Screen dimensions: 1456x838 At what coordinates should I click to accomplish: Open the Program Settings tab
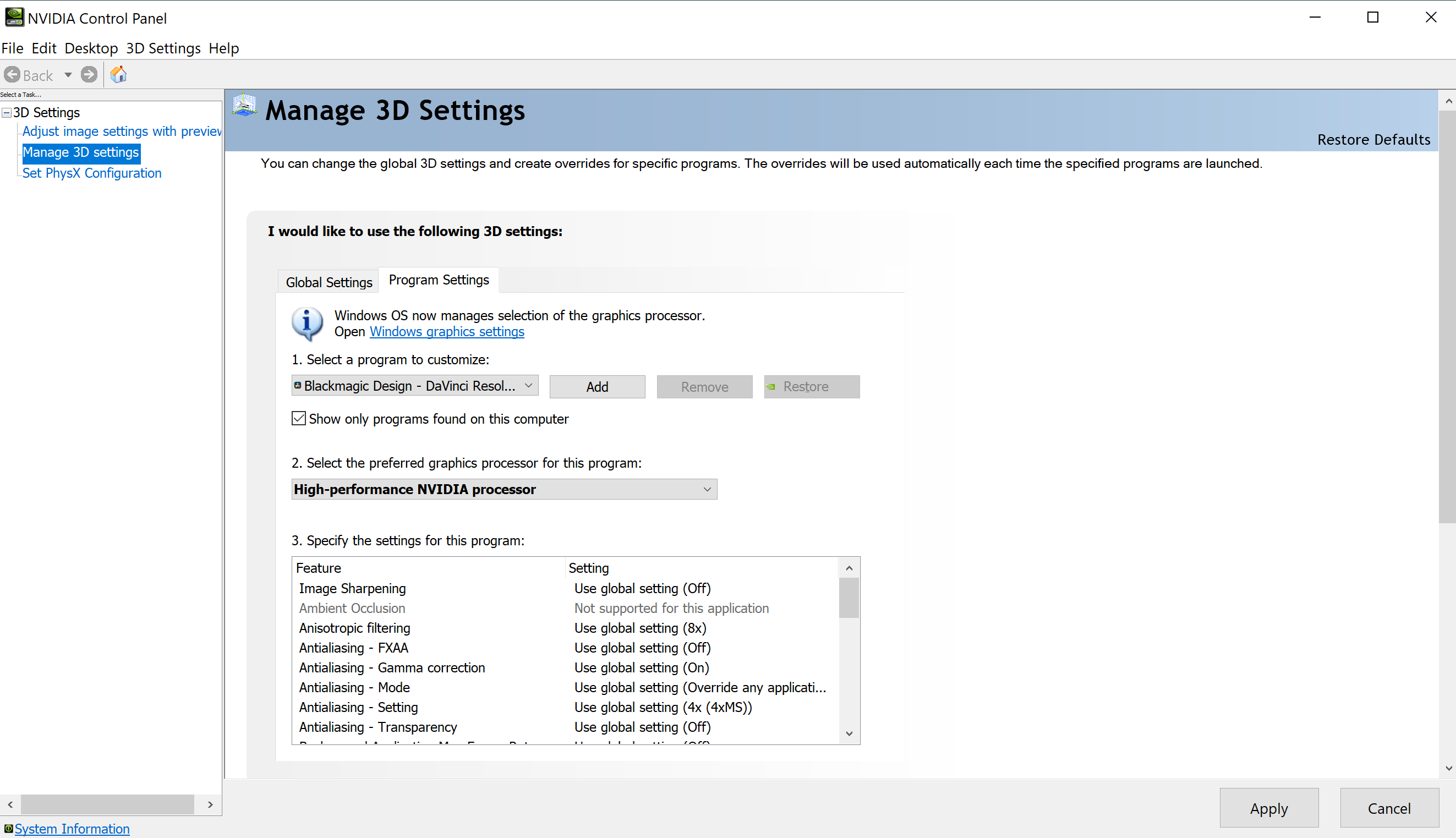click(x=438, y=280)
